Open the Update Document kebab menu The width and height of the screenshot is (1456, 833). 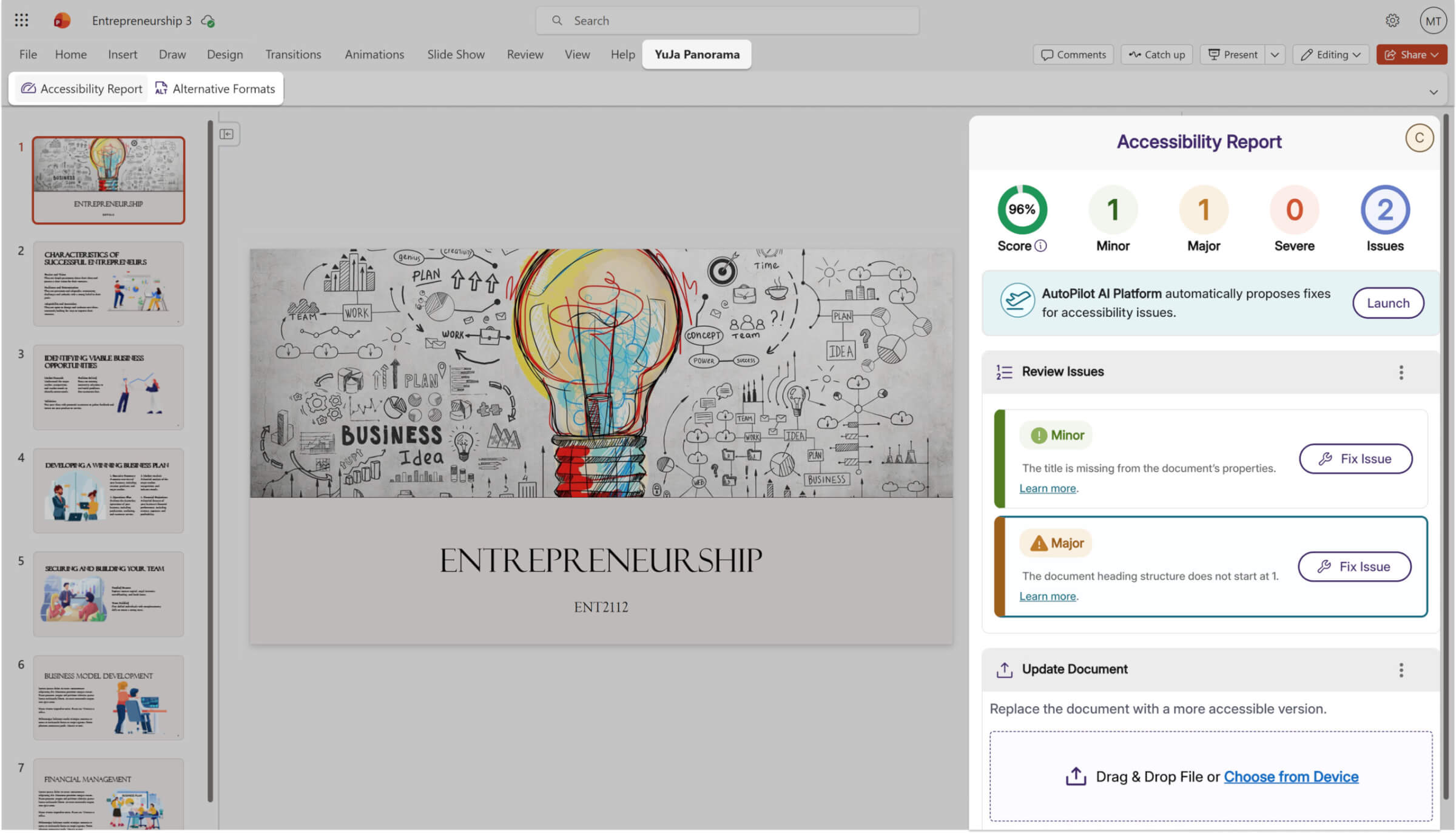(x=1401, y=670)
